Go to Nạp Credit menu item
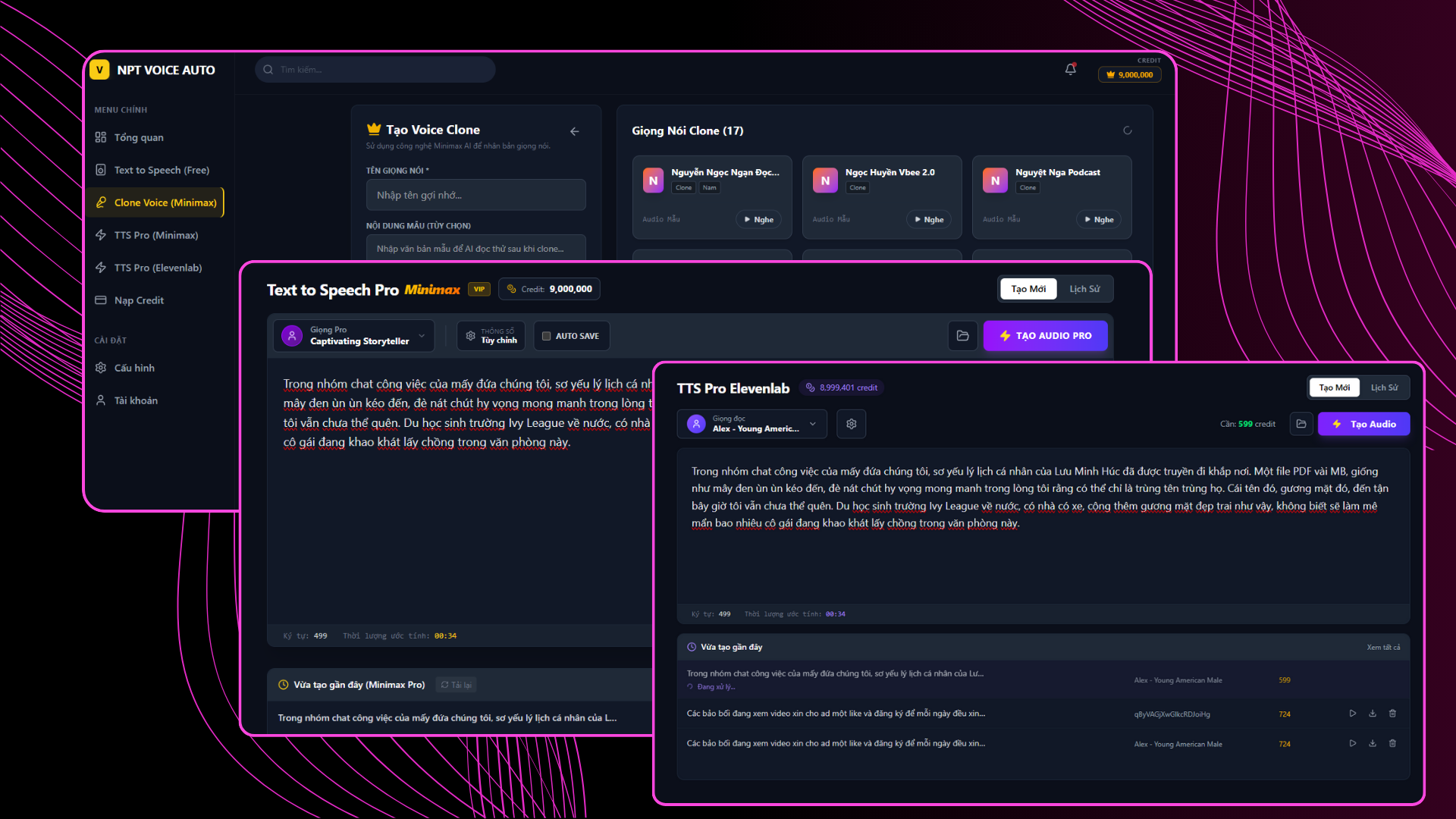The image size is (1456, 819). (x=139, y=300)
